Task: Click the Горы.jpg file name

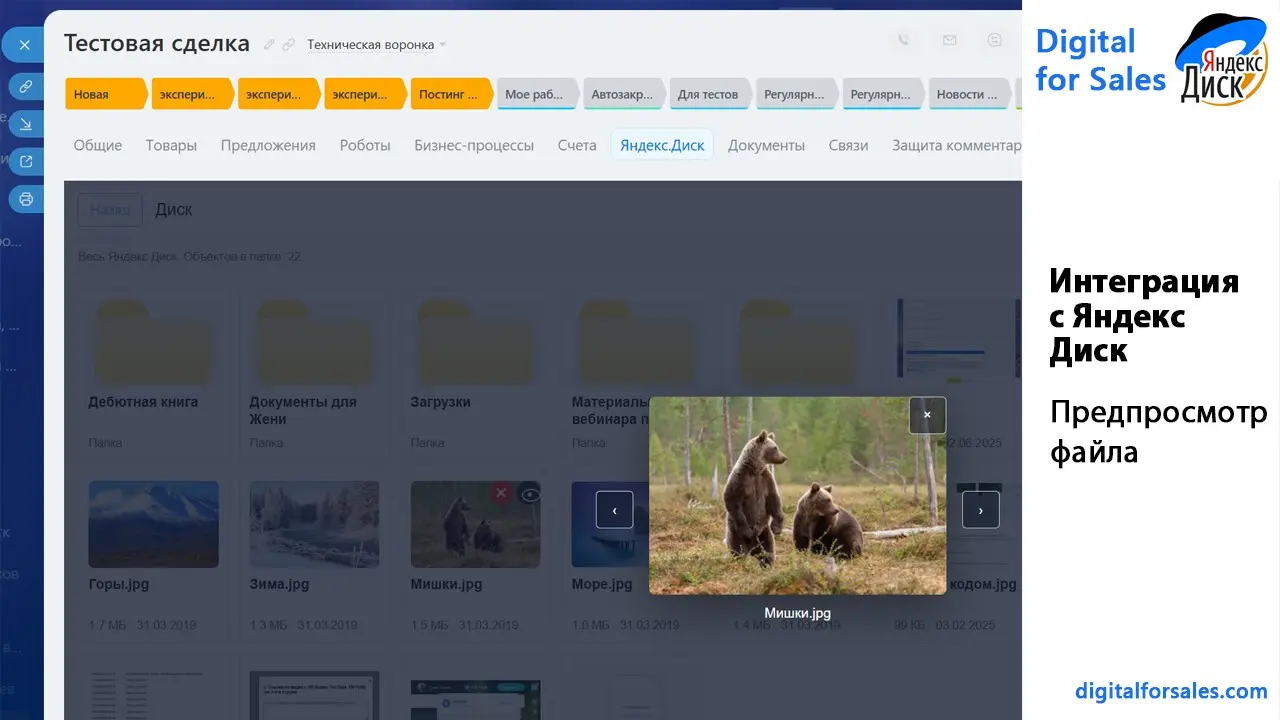Action: pyautogui.click(x=118, y=584)
